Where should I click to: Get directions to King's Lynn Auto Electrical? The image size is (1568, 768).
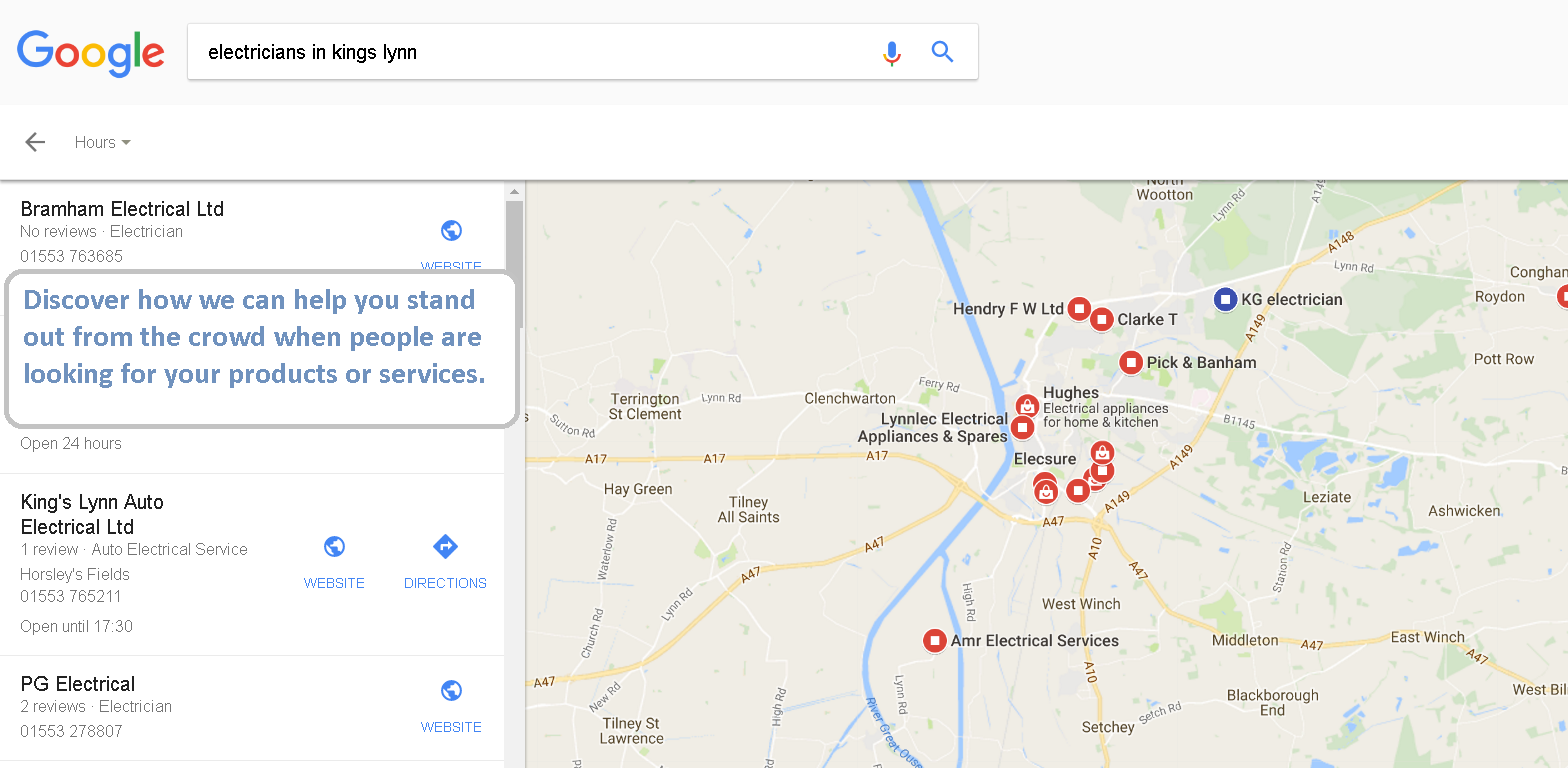click(445, 560)
